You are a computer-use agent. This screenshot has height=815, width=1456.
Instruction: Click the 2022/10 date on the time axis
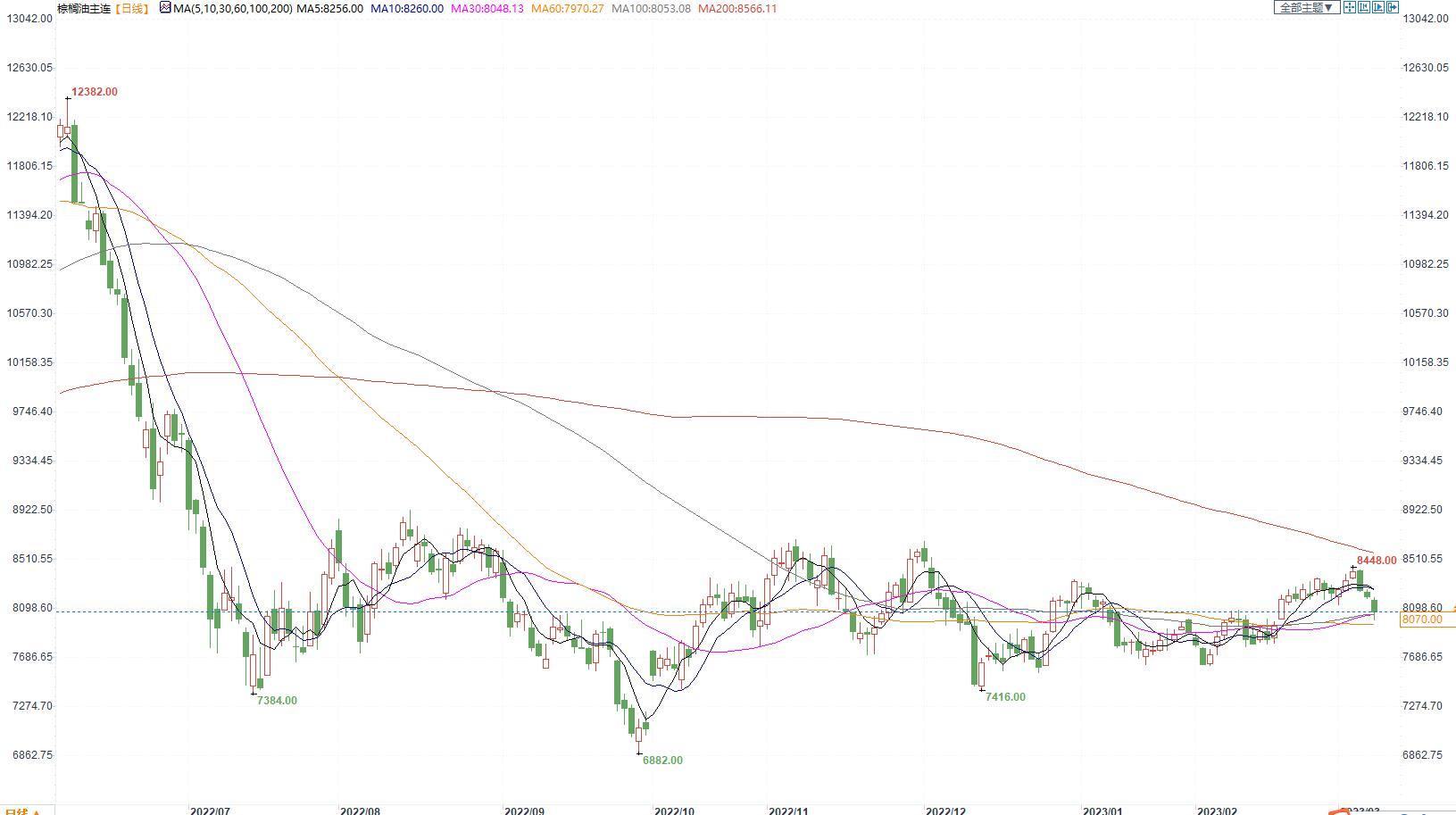click(x=675, y=811)
